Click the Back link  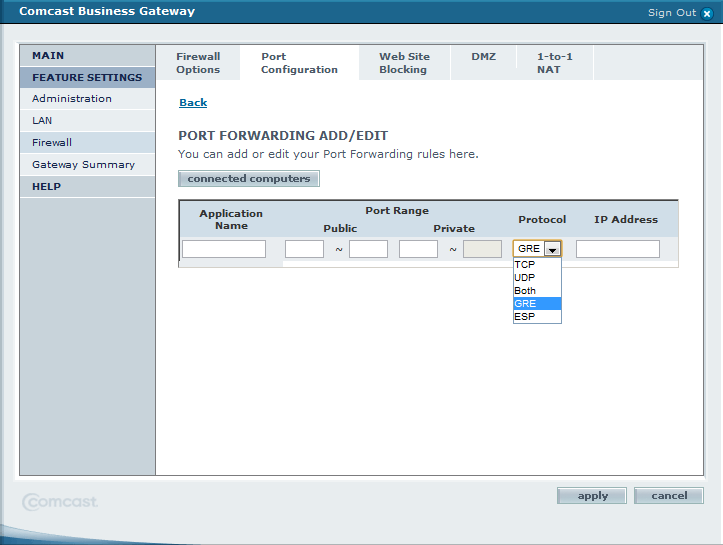(x=193, y=103)
